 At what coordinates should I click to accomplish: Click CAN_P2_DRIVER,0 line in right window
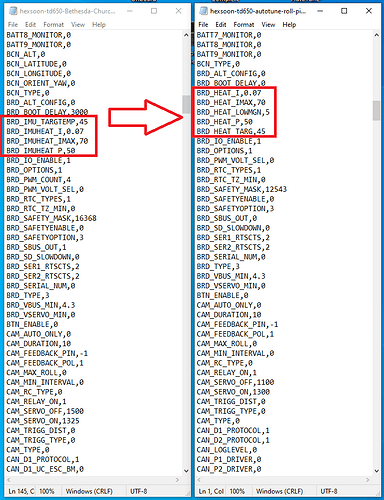point(229,469)
